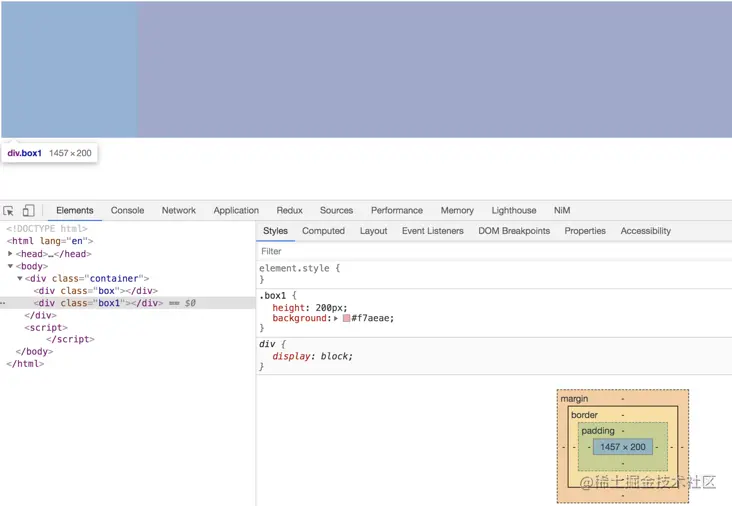This screenshot has width=732, height=506.
Task: Click the div.box1 size tooltip
Action: [49, 153]
